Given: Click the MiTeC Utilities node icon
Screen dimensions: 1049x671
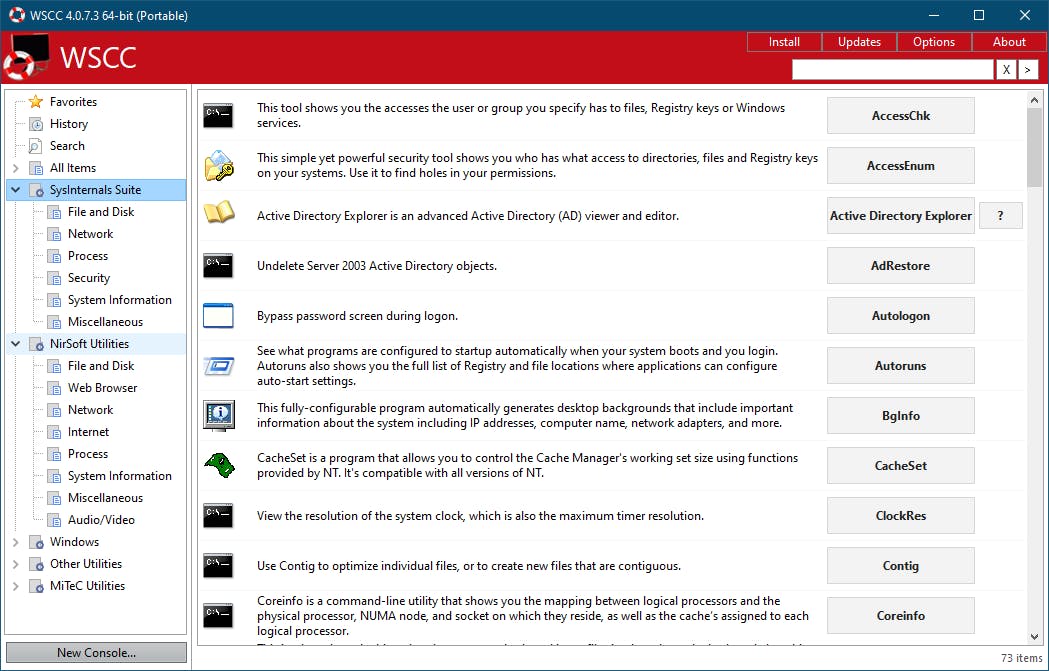Looking at the screenshot, I should tap(37, 586).
